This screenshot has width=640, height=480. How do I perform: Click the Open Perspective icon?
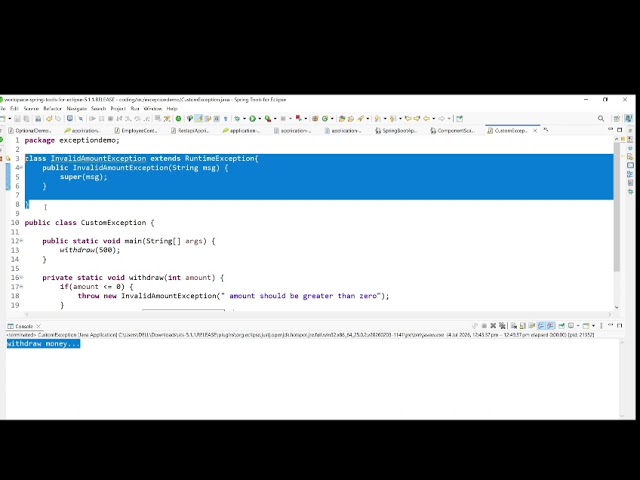point(616,119)
